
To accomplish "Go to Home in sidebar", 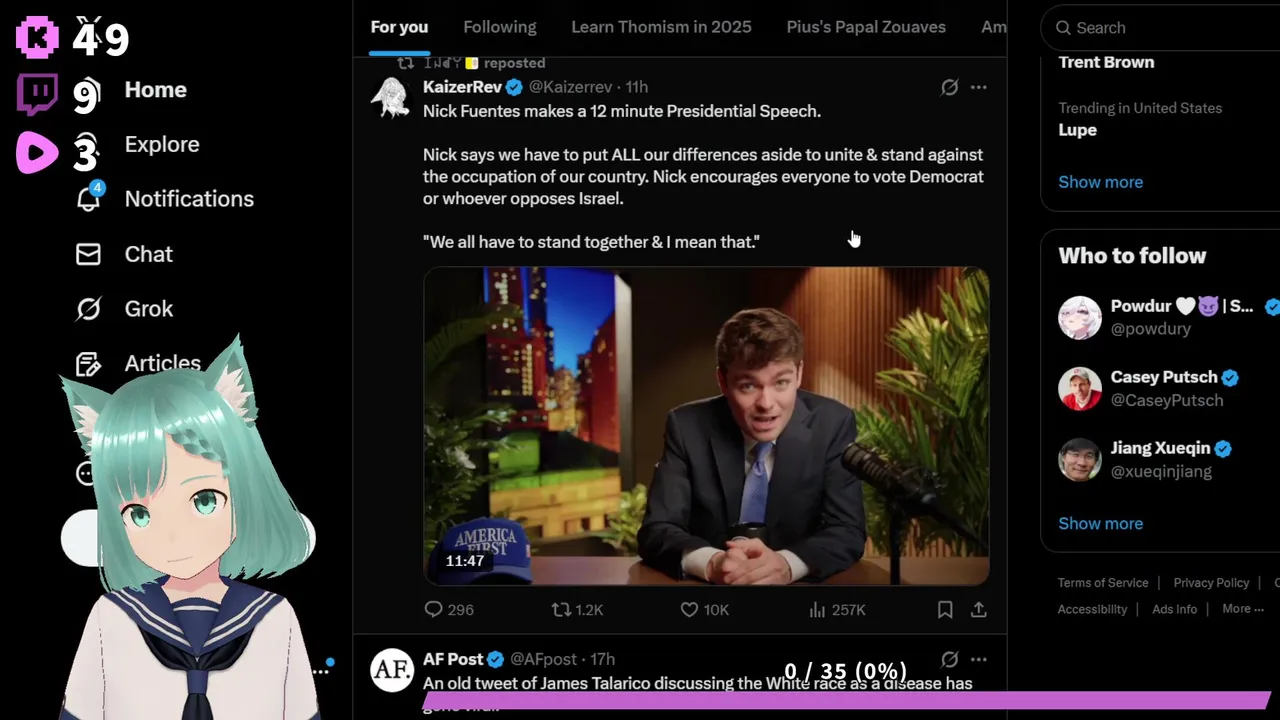I will pos(155,89).
